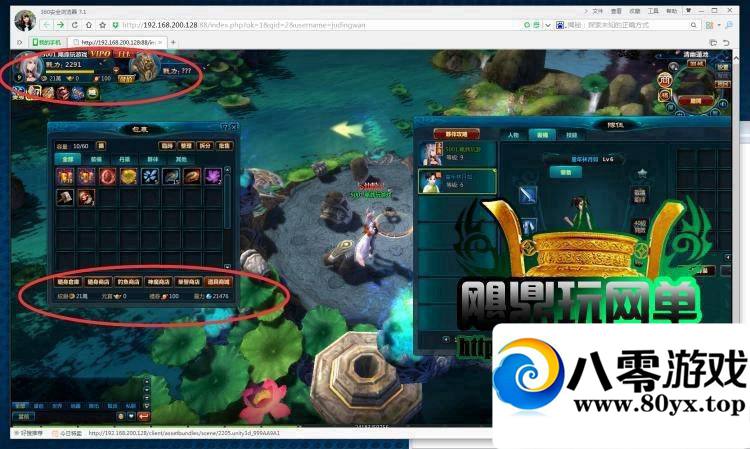Select the sword equipment slot in team panel
Viewport: 750px width, 449px height.
528,195
